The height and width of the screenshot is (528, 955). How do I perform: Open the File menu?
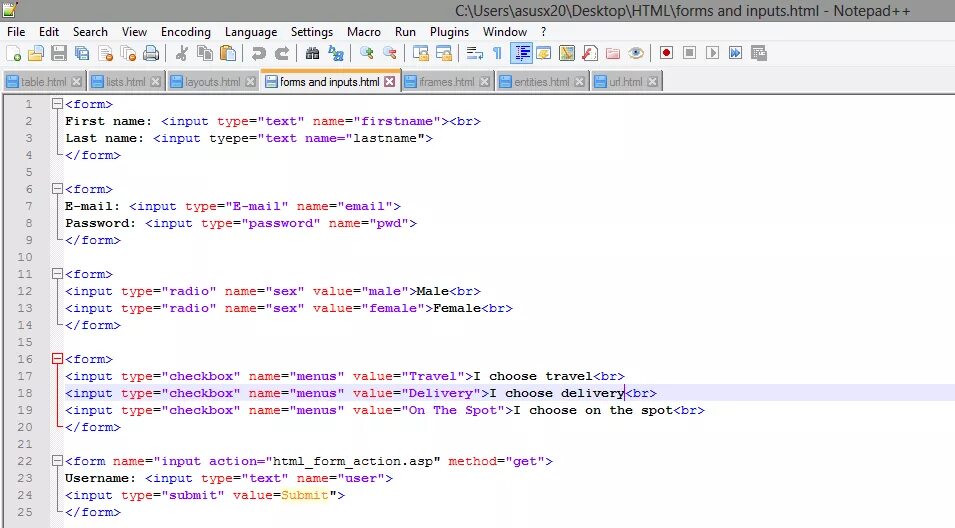[x=16, y=32]
